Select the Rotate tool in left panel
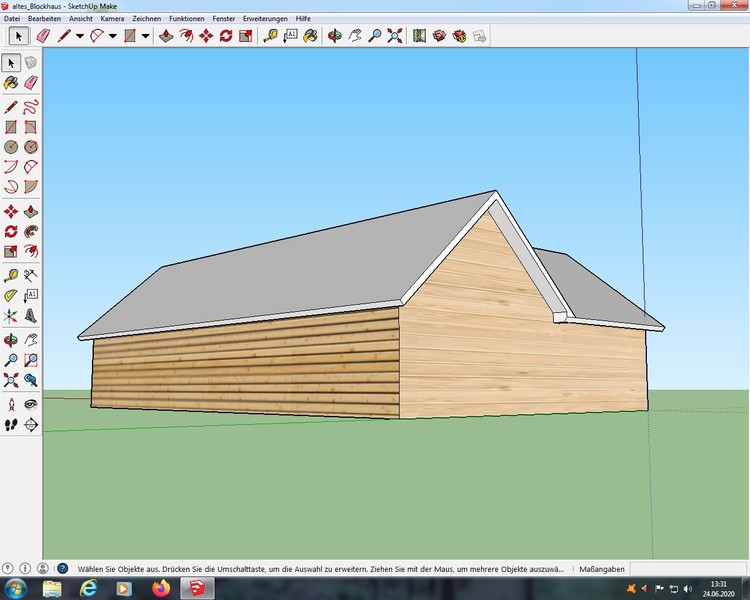The image size is (750, 600). (x=11, y=231)
